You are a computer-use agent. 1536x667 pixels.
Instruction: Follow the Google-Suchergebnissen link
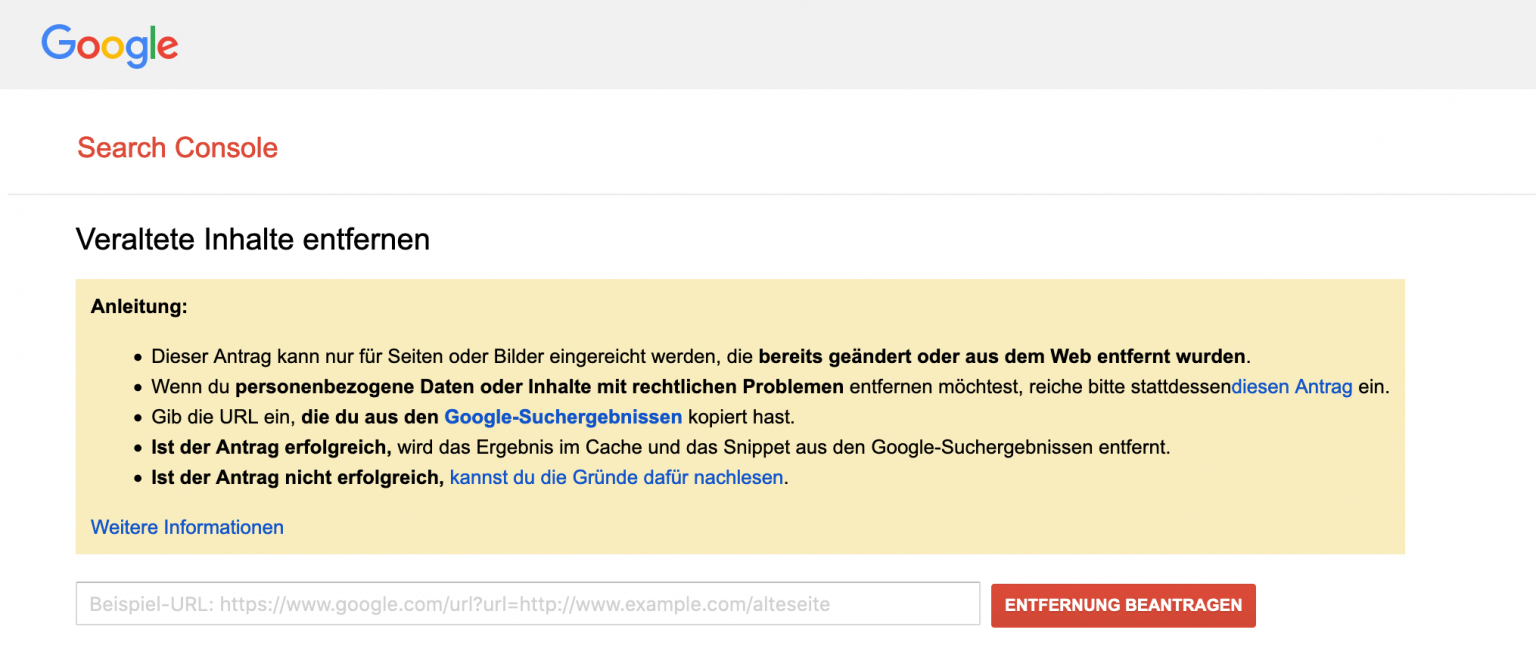[563, 416]
